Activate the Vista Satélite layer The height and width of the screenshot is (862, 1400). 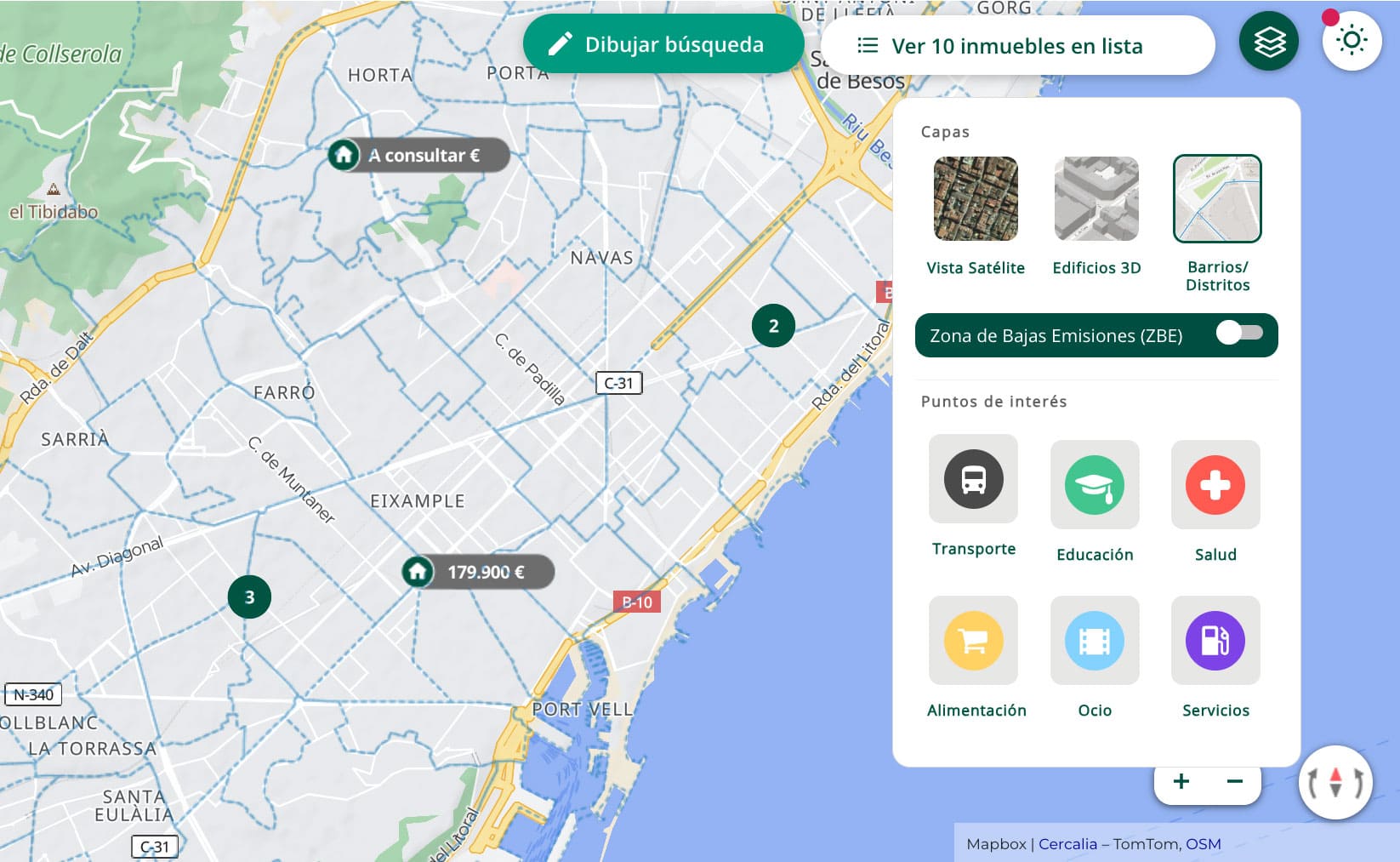[x=975, y=198]
